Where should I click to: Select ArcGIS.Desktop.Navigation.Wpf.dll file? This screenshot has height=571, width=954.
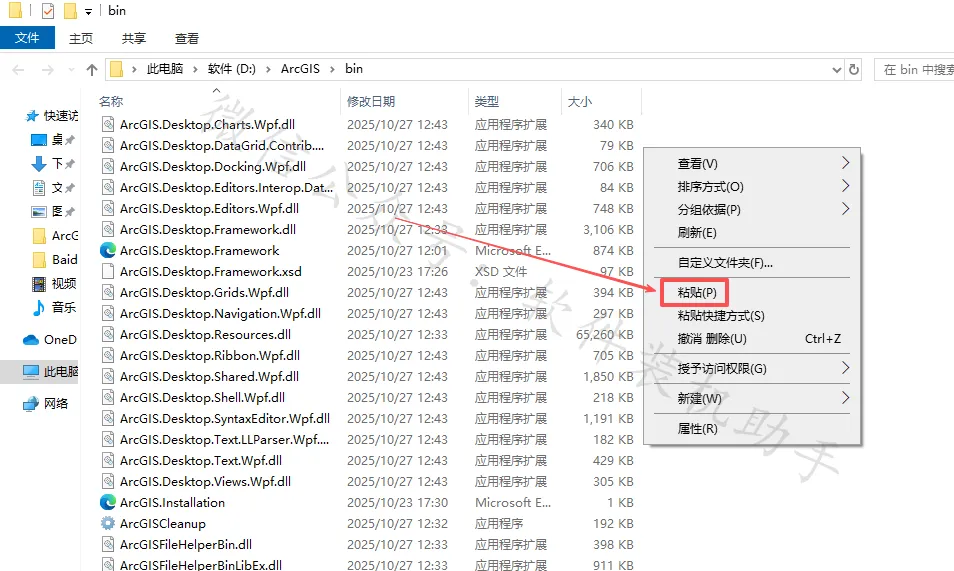[x=220, y=314]
